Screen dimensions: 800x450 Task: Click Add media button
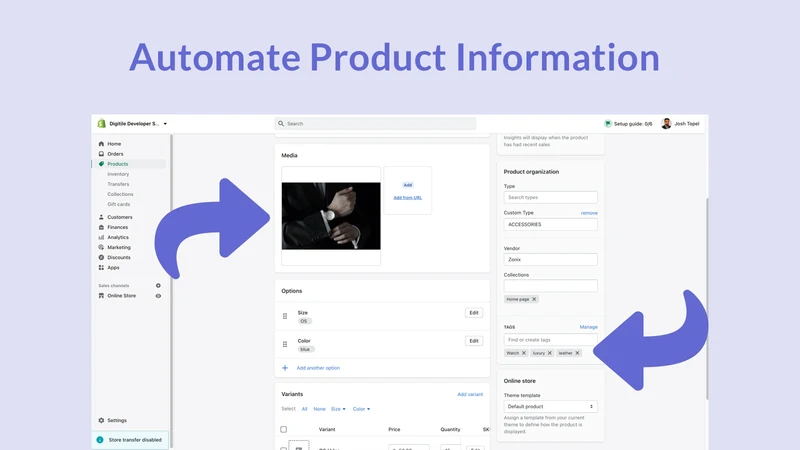[x=408, y=185]
